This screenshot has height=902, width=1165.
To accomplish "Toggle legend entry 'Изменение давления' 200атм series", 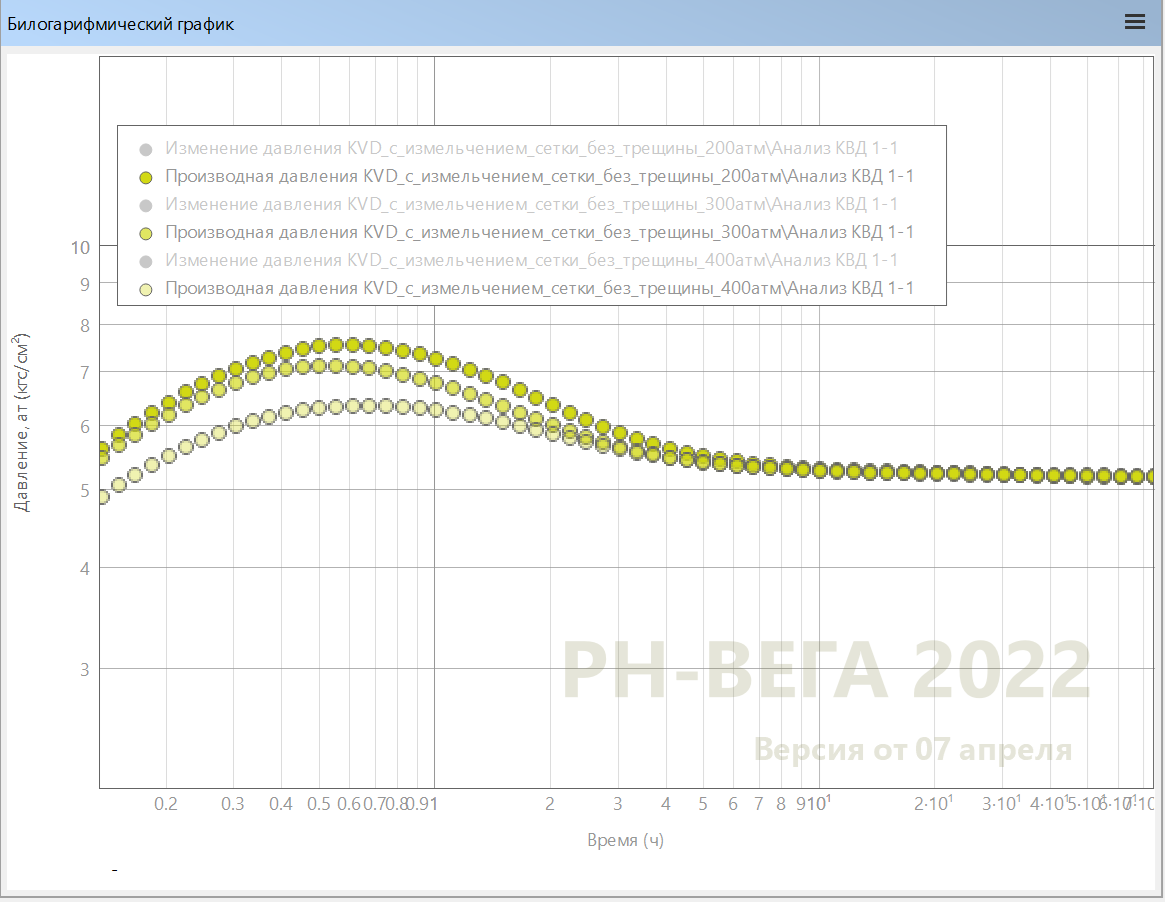I will [519, 149].
